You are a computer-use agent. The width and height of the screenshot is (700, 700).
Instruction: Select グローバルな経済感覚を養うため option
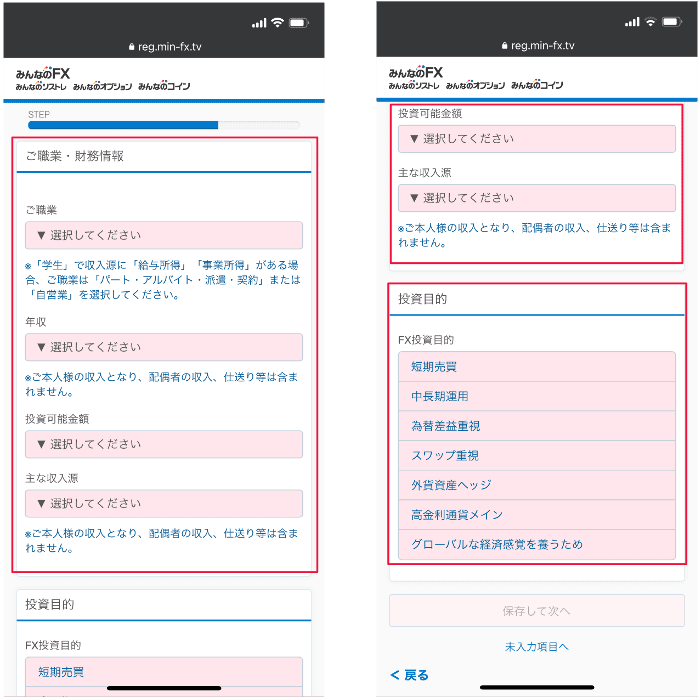[537, 544]
